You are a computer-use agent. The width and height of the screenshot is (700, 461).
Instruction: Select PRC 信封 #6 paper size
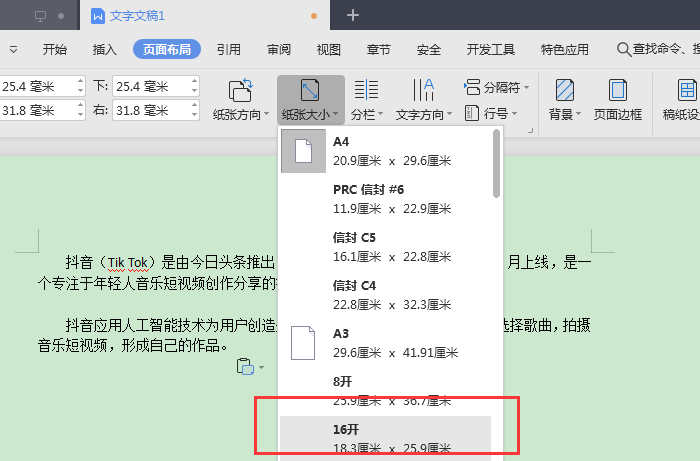pos(386,199)
